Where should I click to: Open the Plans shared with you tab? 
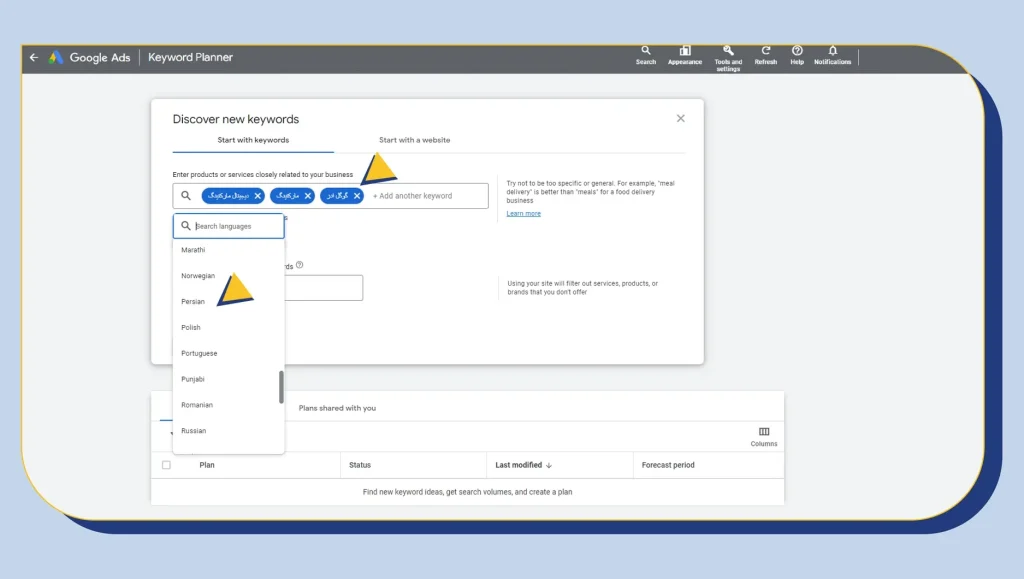[x=337, y=408]
